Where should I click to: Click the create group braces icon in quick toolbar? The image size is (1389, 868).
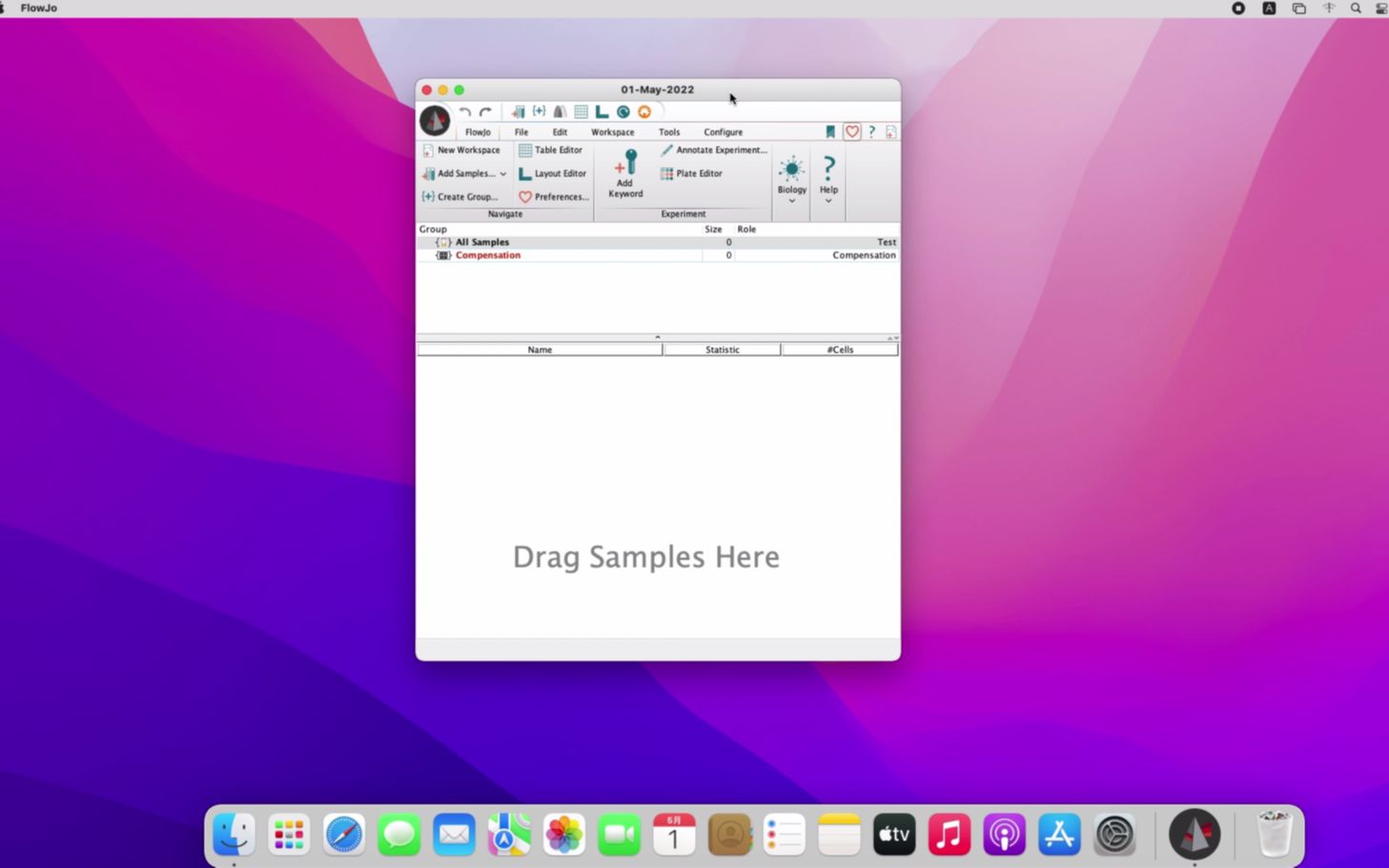click(x=539, y=111)
